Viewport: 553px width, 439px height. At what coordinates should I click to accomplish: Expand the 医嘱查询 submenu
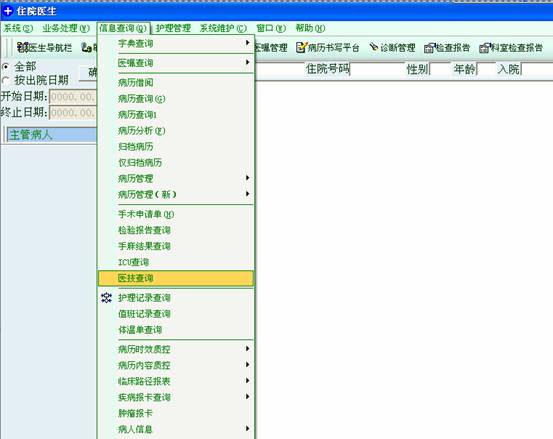[176, 63]
